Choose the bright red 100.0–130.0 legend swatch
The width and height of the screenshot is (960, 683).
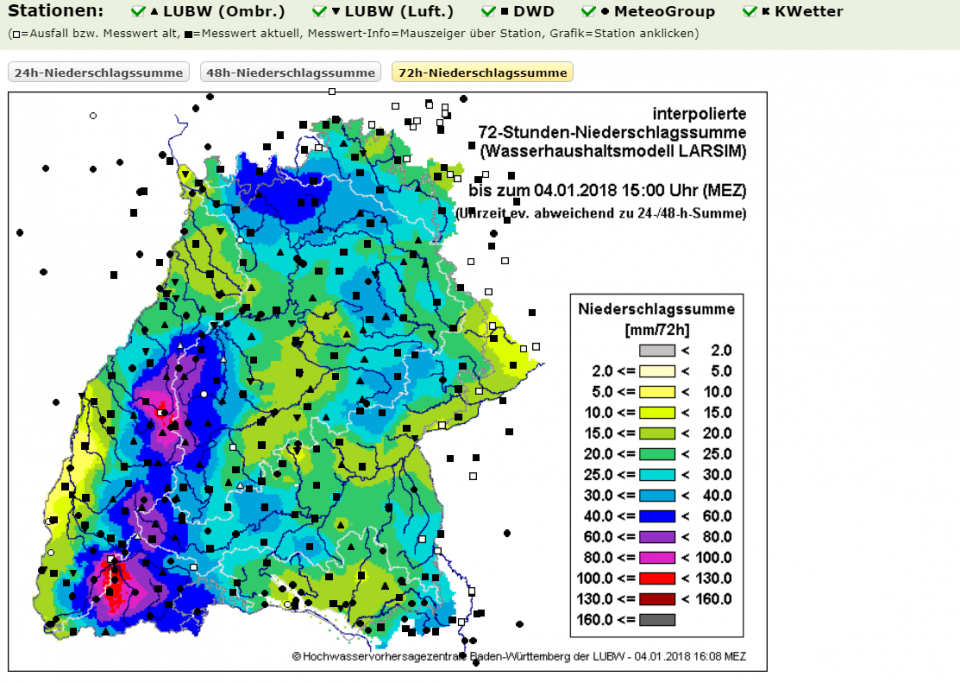click(657, 578)
